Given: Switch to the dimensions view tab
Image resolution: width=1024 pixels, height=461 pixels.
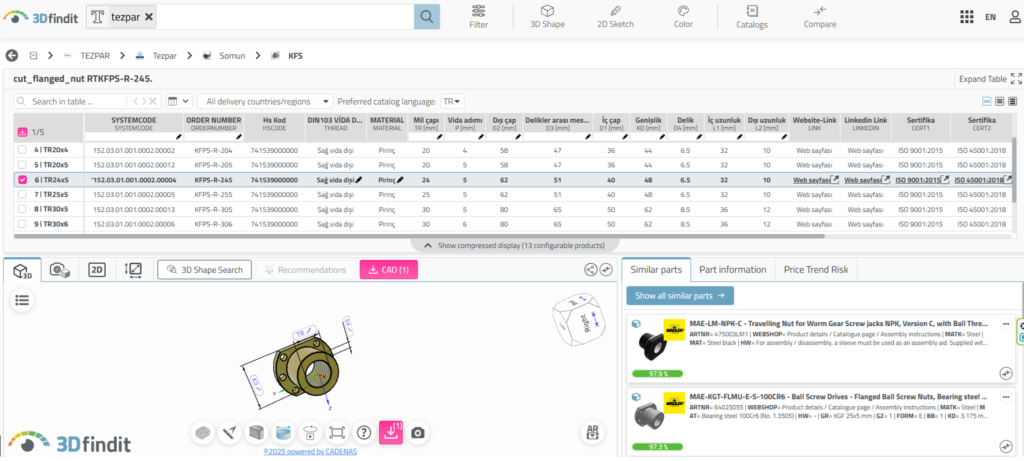Looking at the screenshot, I should [x=134, y=270].
